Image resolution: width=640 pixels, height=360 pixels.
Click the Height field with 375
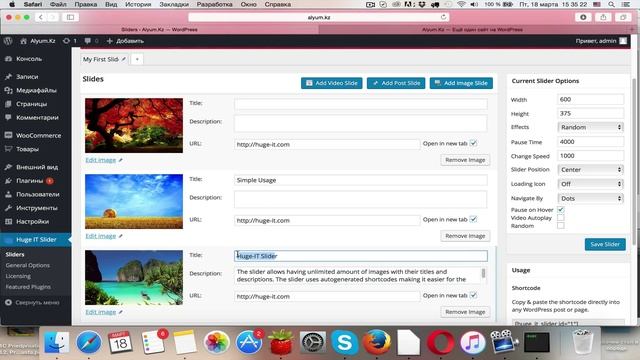tap(590, 113)
